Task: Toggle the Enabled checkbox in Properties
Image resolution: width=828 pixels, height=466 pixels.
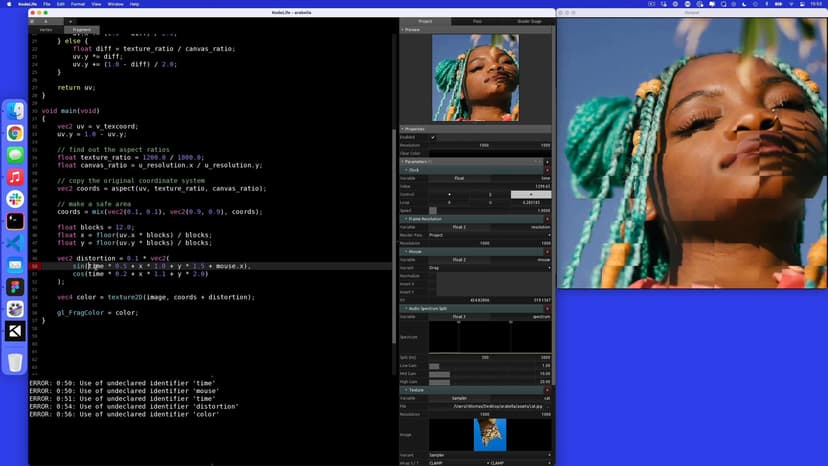Action: tap(432, 137)
